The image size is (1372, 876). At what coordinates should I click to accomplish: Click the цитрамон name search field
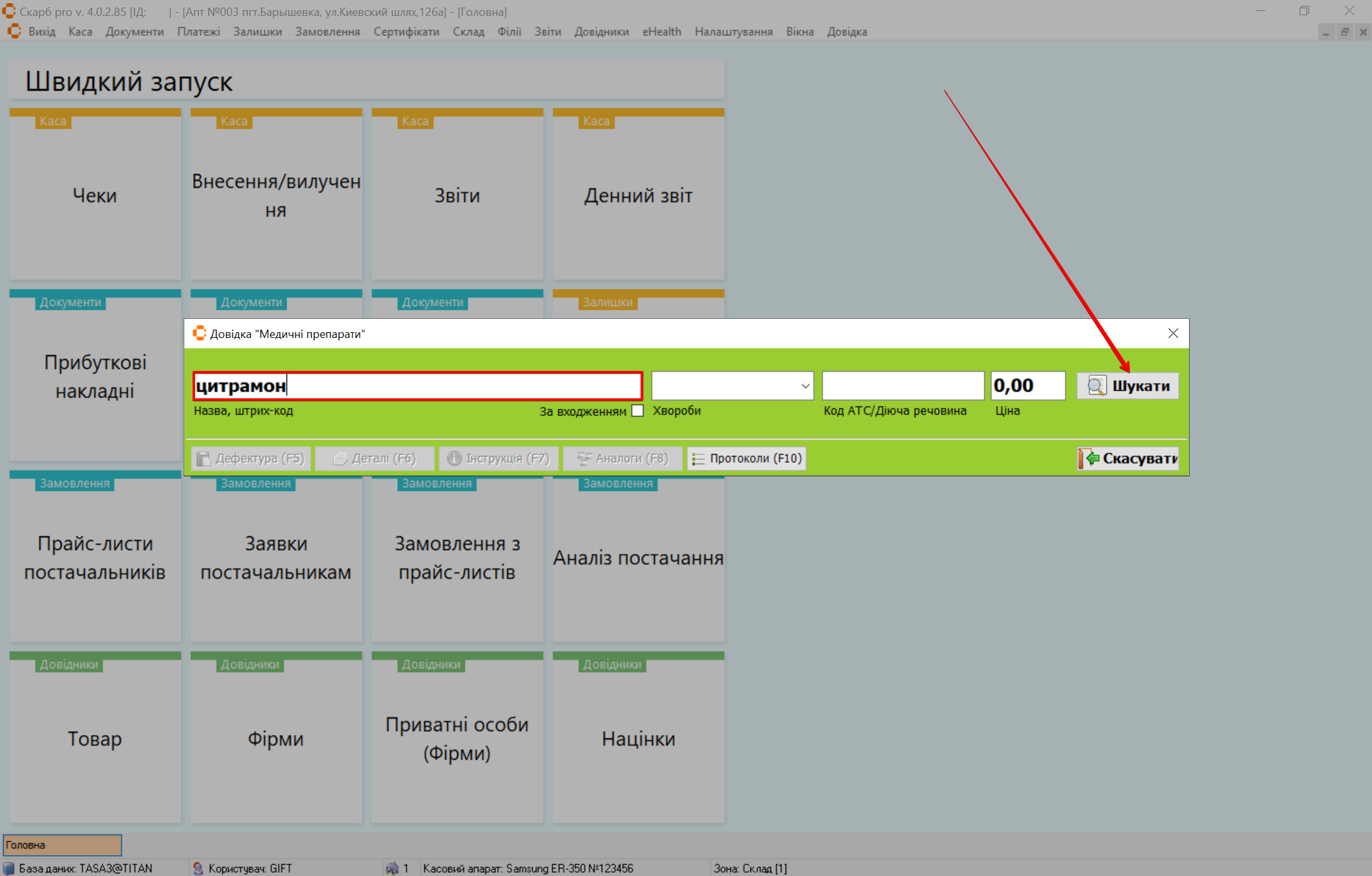click(418, 386)
